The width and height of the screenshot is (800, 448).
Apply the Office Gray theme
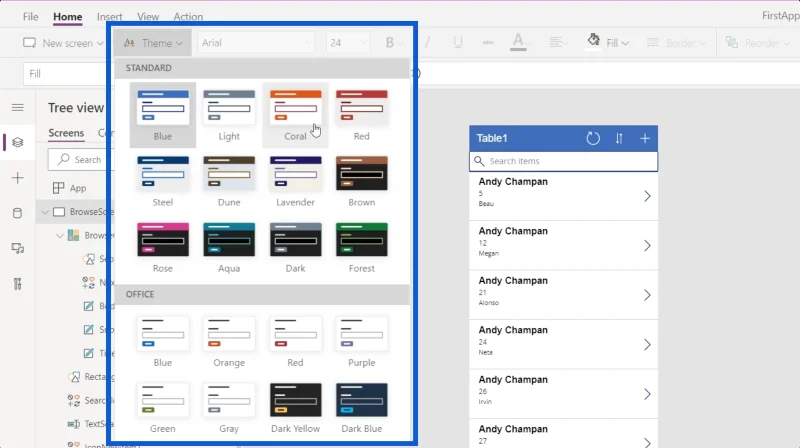229,408
